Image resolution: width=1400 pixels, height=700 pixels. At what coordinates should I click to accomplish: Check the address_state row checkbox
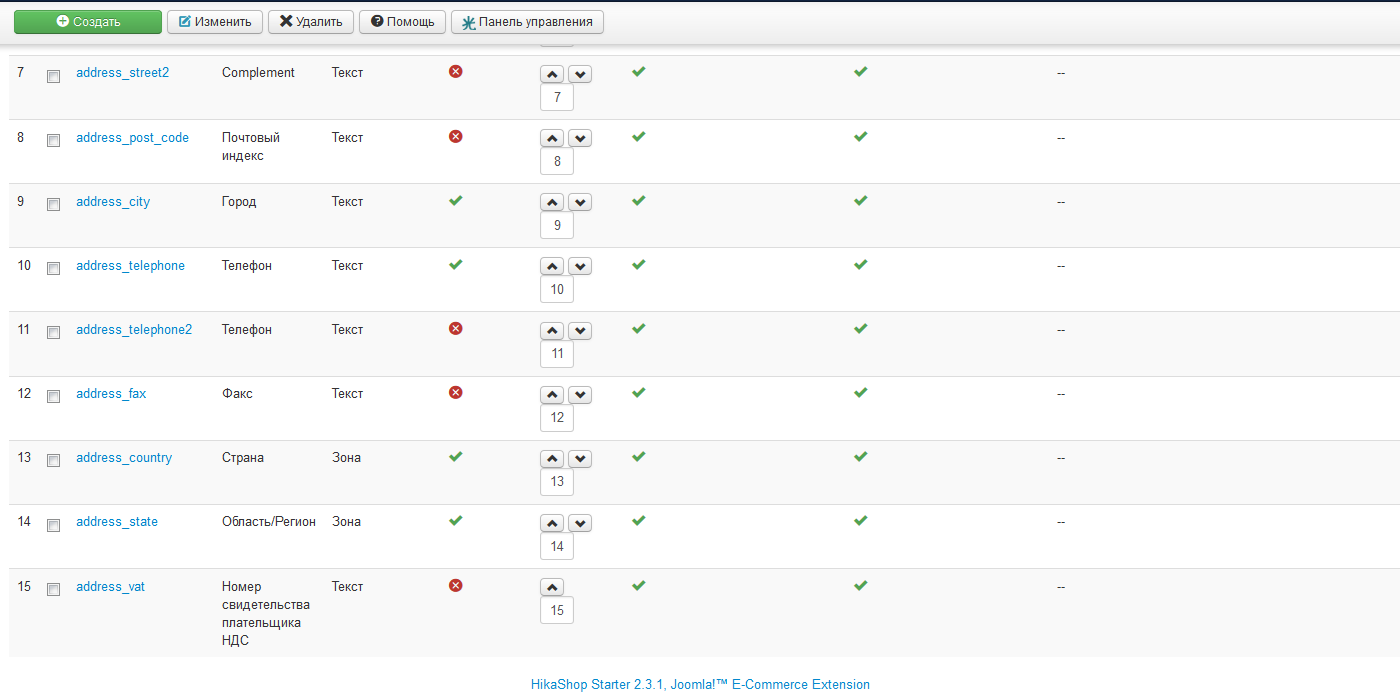(54, 525)
